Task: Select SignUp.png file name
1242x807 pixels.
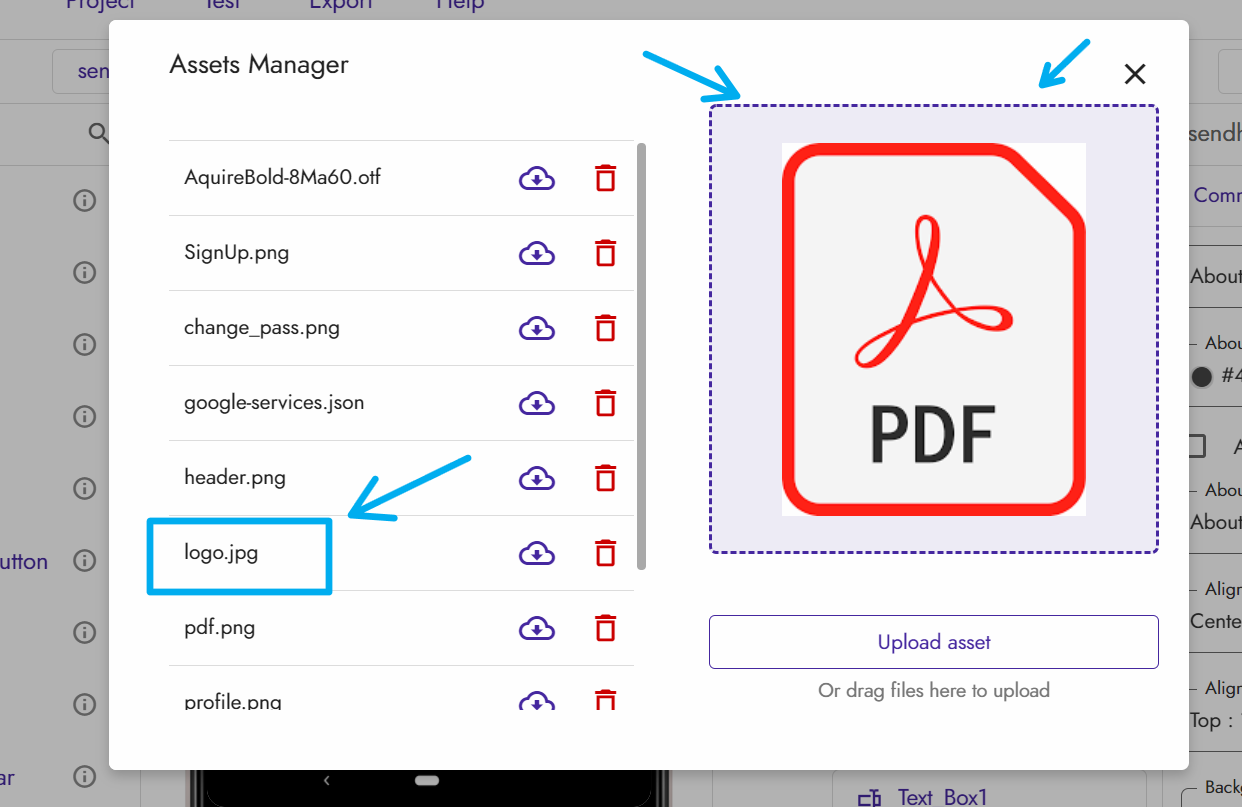Action: coord(236,253)
